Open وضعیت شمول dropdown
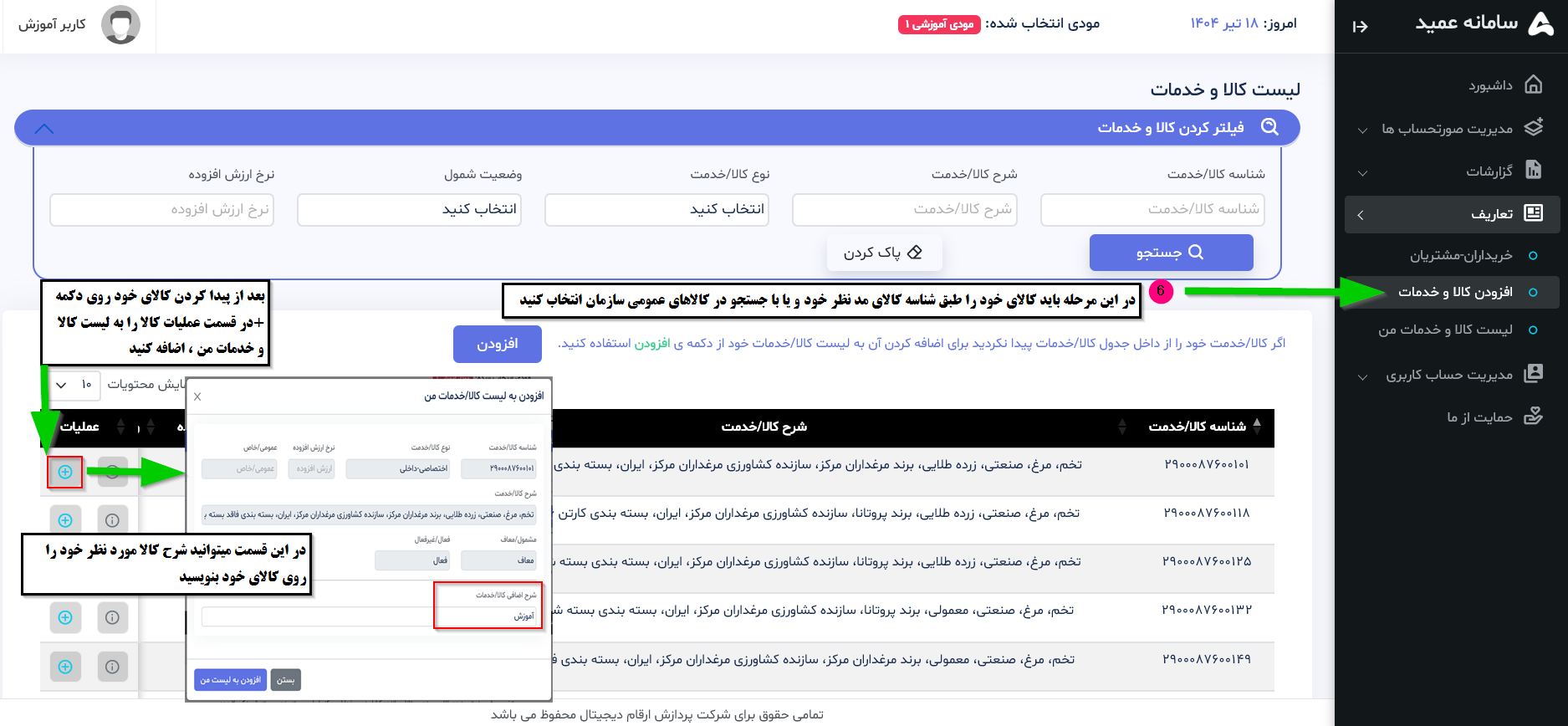The height and width of the screenshot is (726, 1568). 409,209
